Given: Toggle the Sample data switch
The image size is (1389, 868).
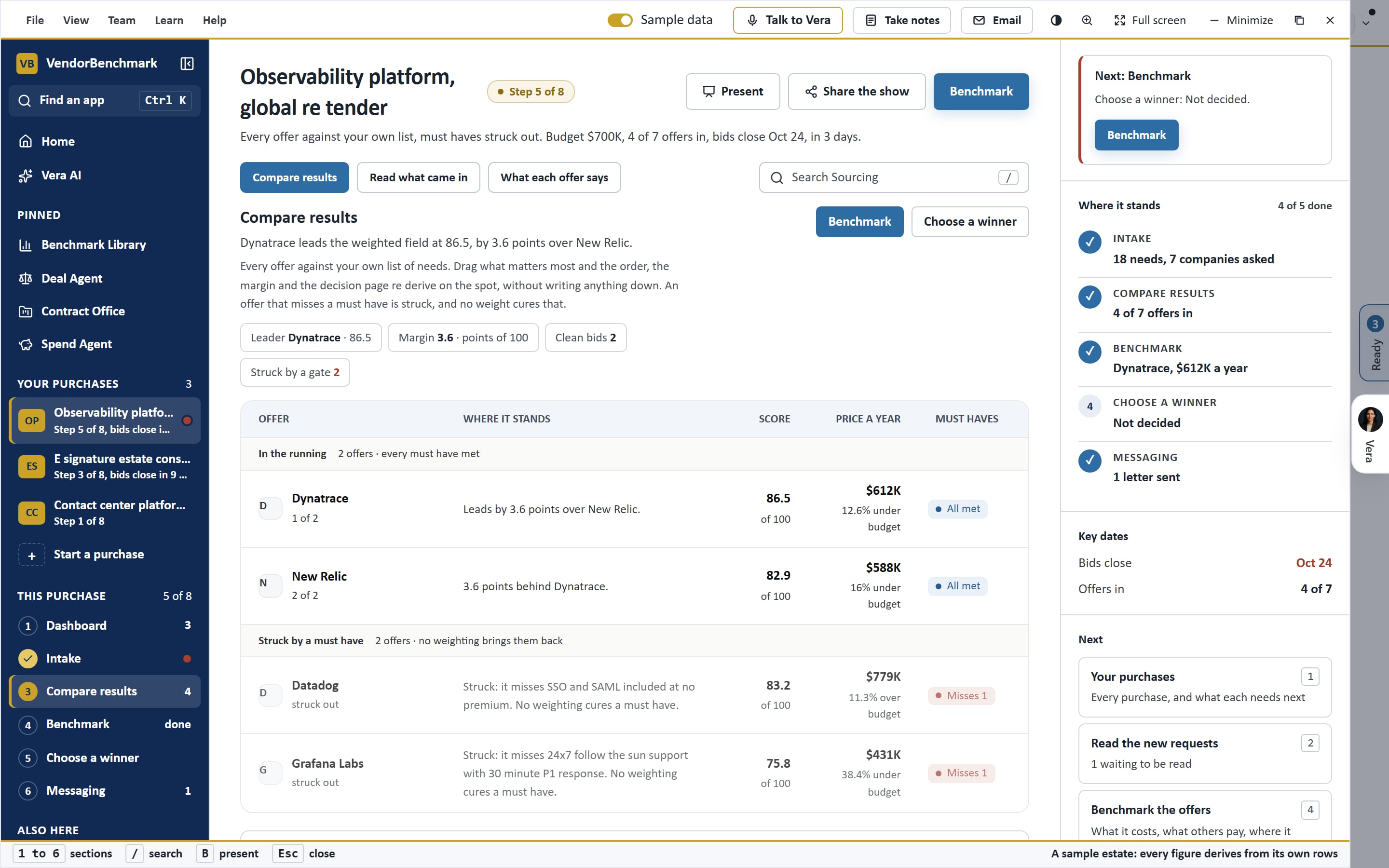Looking at the screenshot, I should (x=620, y=20).
